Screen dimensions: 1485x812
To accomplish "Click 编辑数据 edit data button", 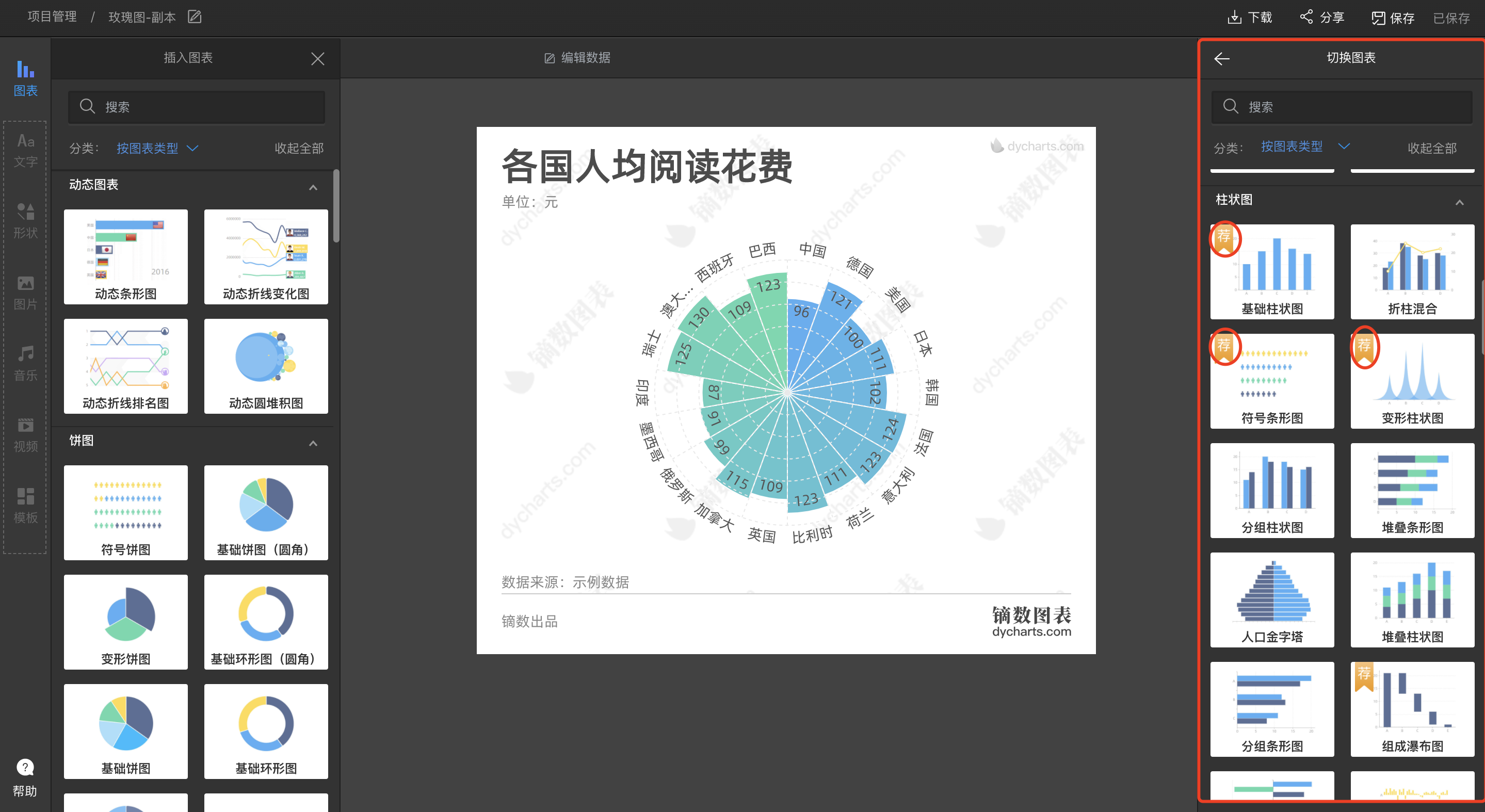I will [577, 58].
